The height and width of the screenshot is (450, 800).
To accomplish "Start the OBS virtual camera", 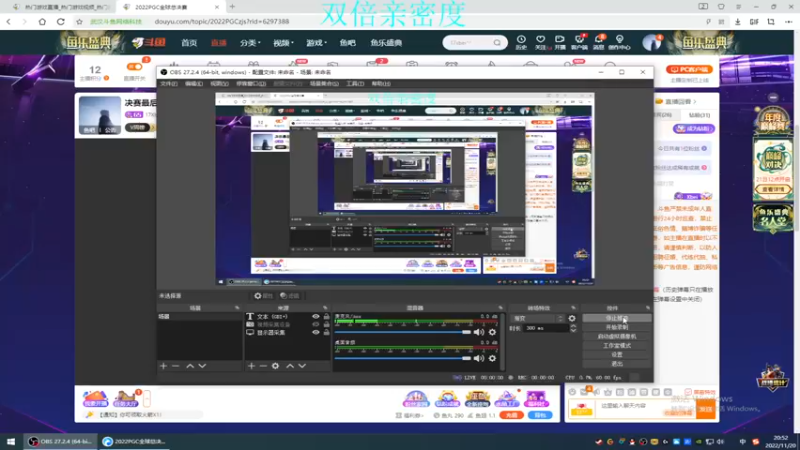I will (x=617, y=336).
